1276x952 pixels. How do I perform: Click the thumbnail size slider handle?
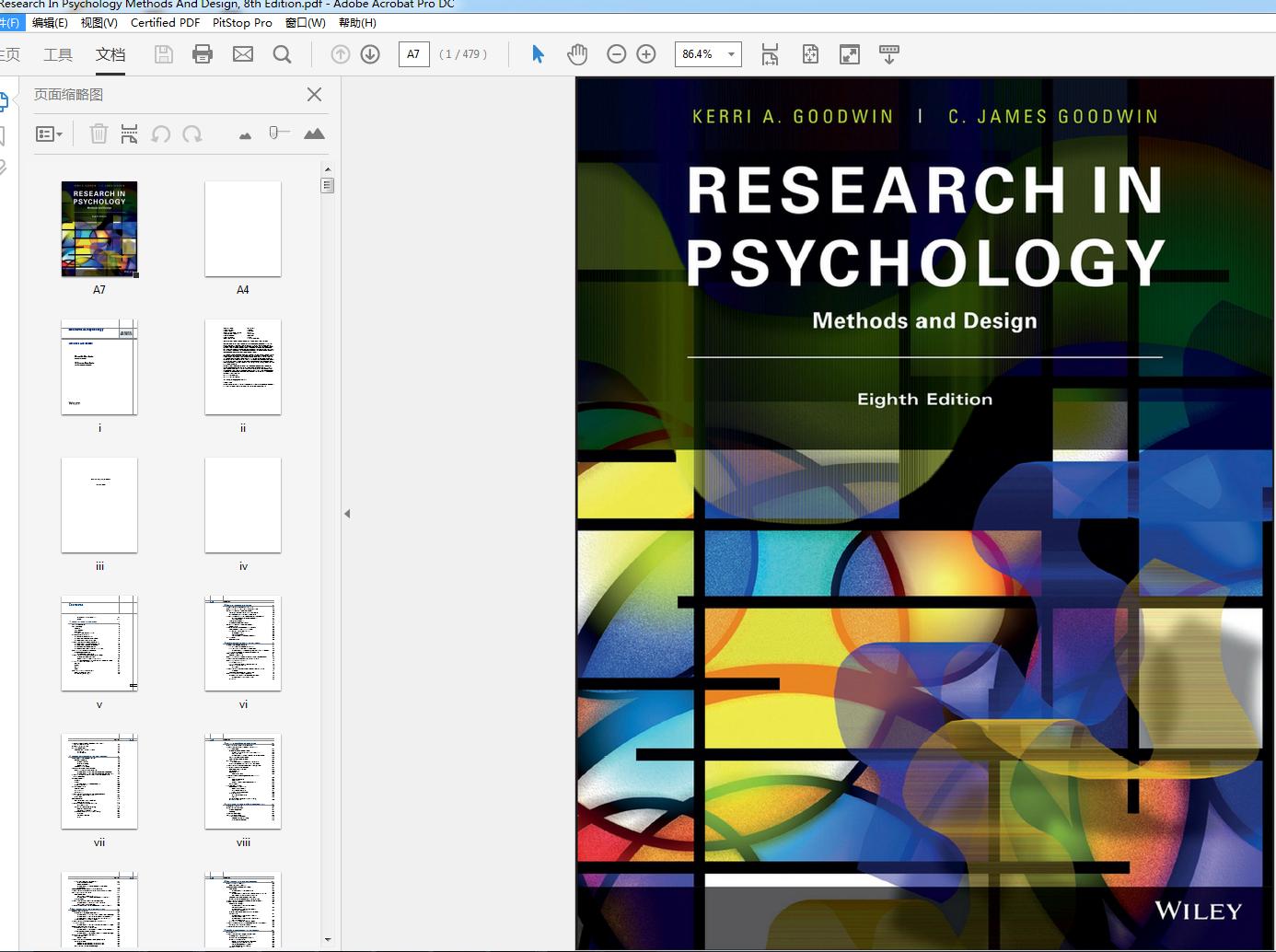click(273, 133)
